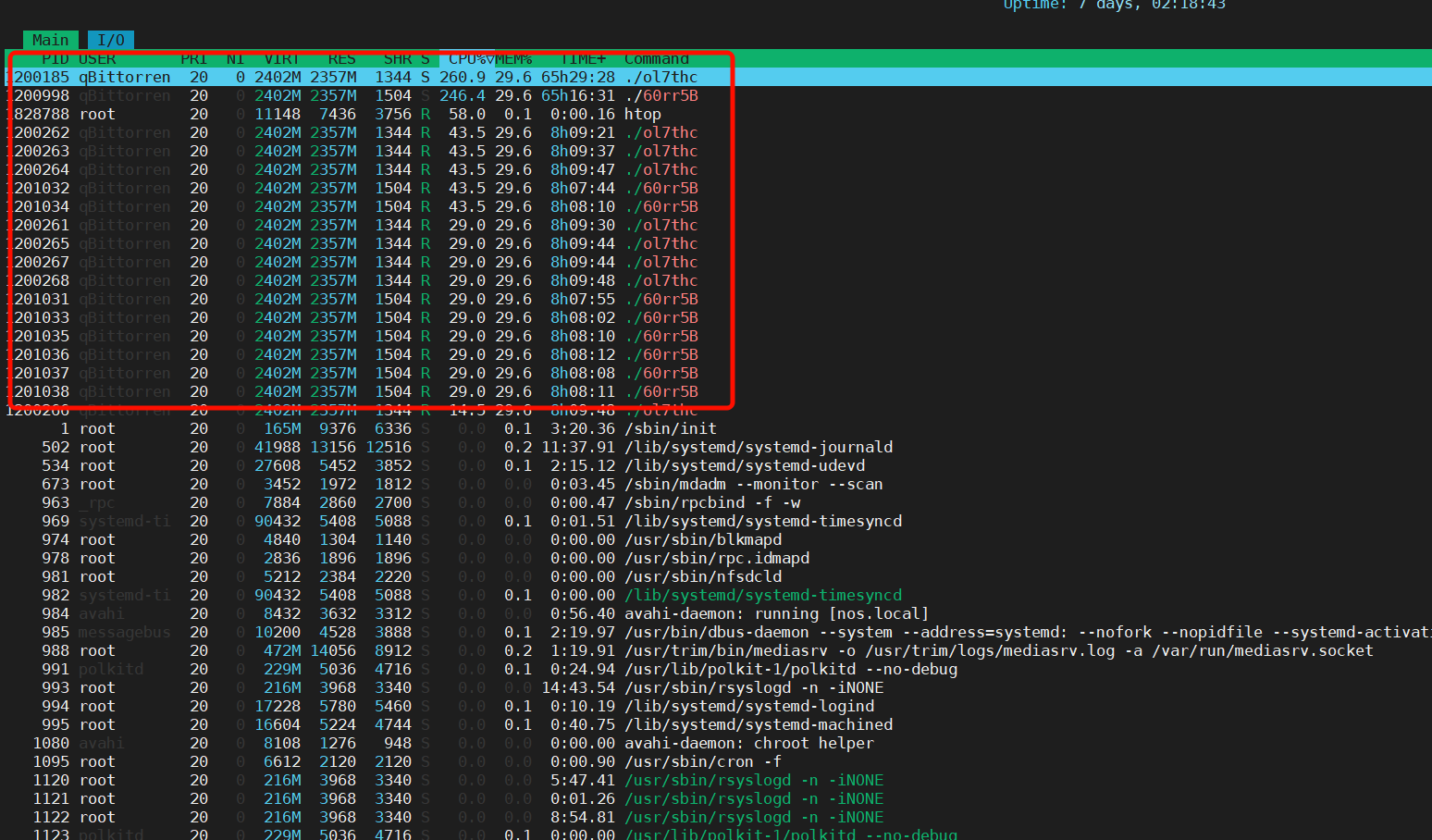The image size is (1432, 840).
Task: Click CPU value 260.9 in top row
Action: pos(463,77)
